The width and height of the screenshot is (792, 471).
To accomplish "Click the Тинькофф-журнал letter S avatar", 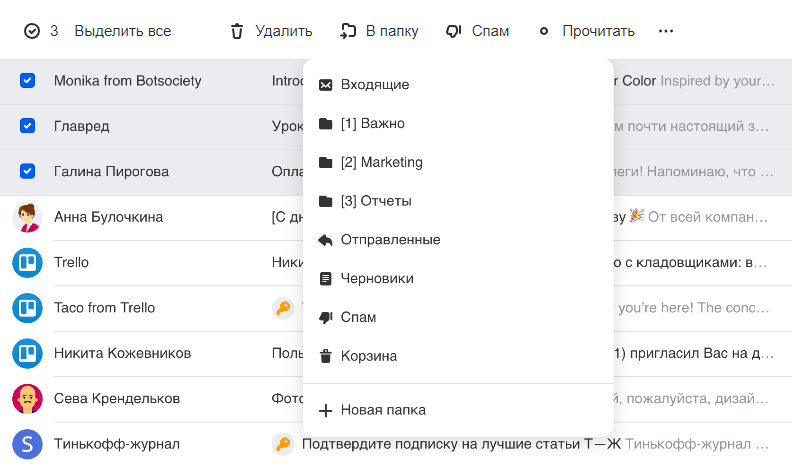I will 27,444.
